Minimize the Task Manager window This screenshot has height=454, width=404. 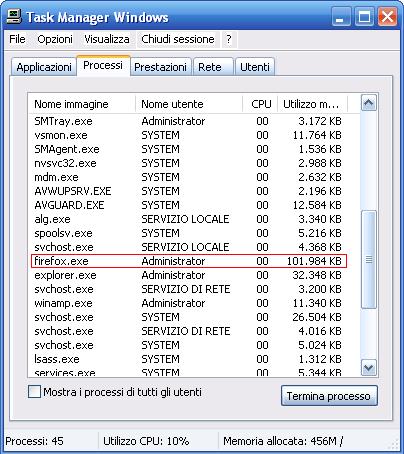click(x=341, y=17)
